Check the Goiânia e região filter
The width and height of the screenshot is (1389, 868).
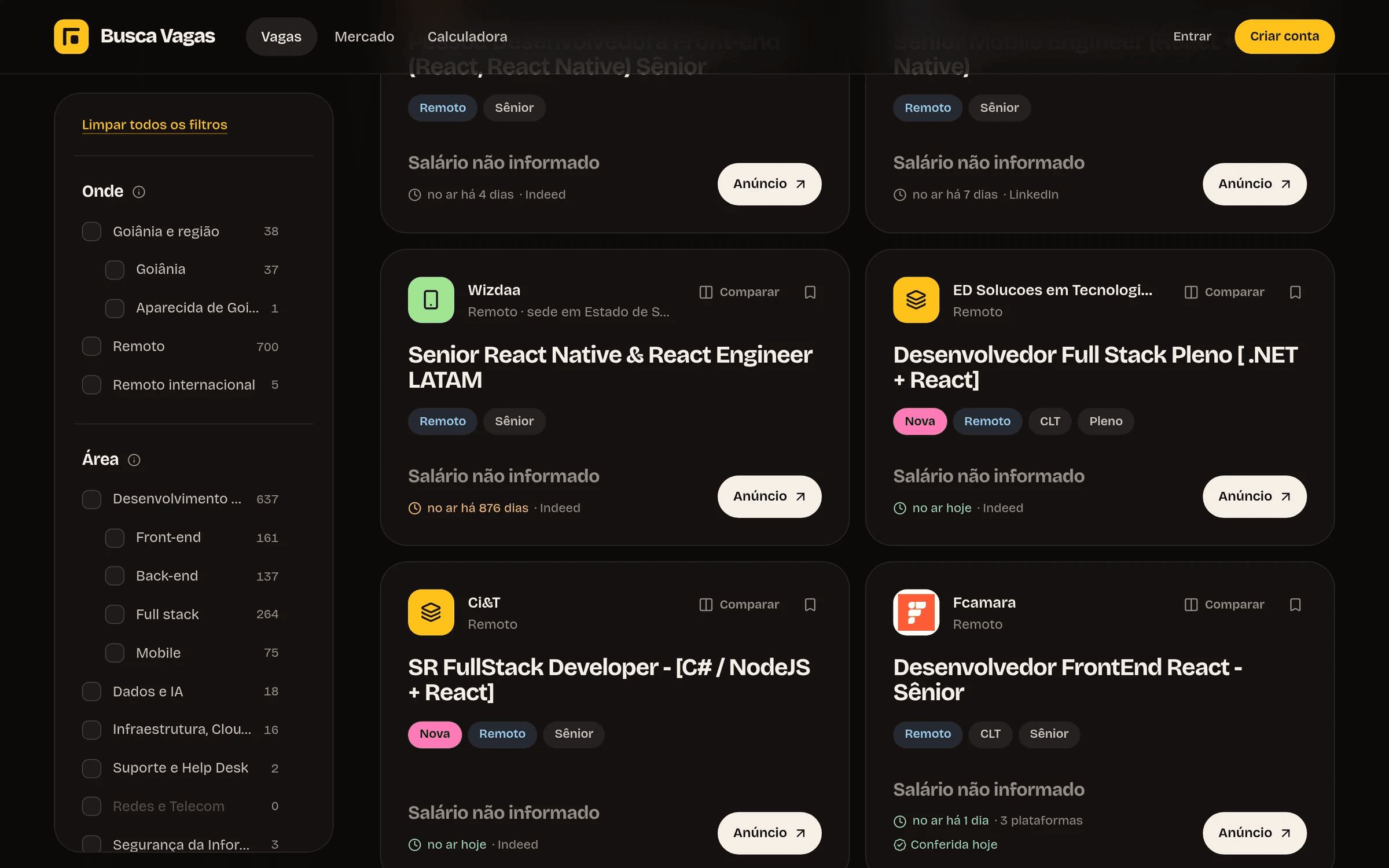coord(91,231)
